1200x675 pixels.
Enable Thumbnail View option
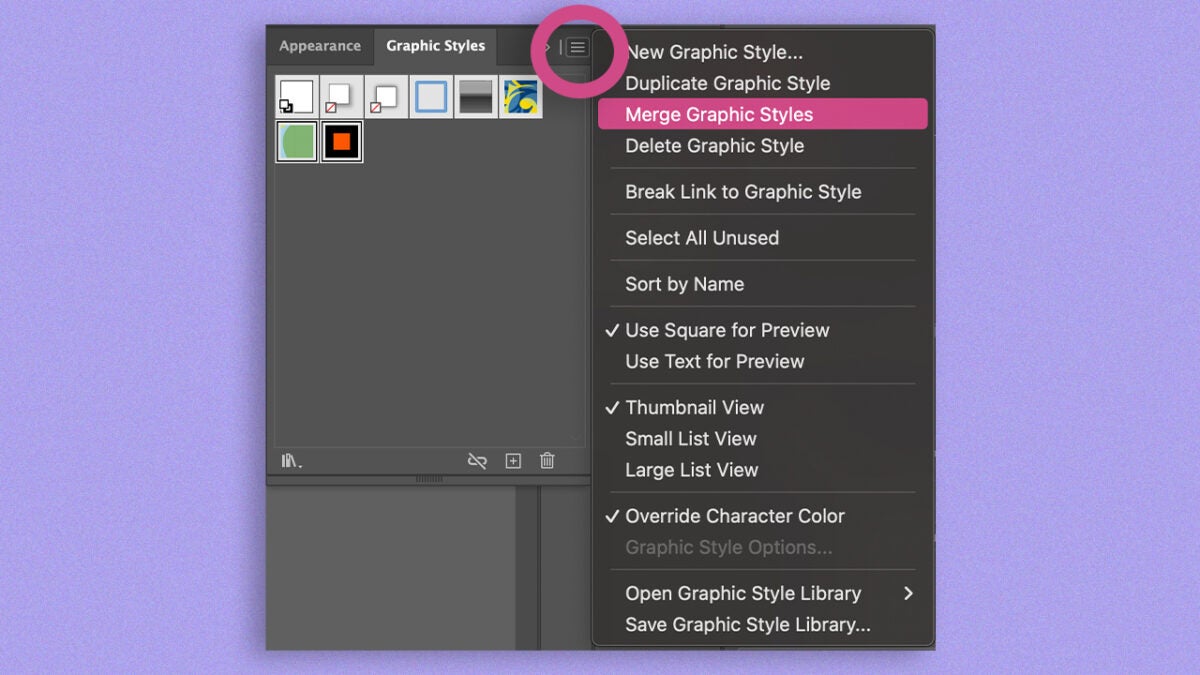click(694, 407)
